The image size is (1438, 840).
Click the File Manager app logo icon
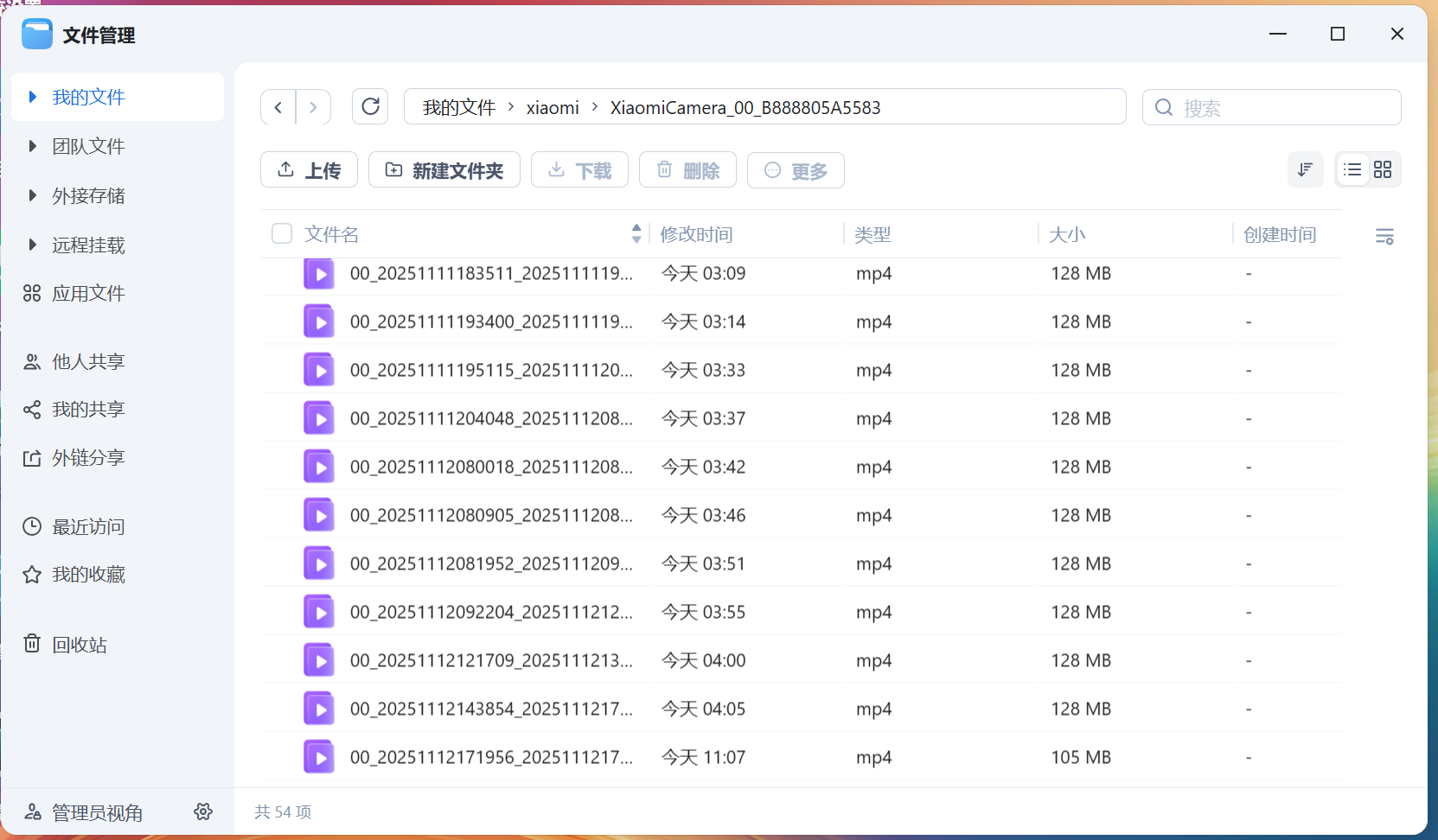point(37,35)
